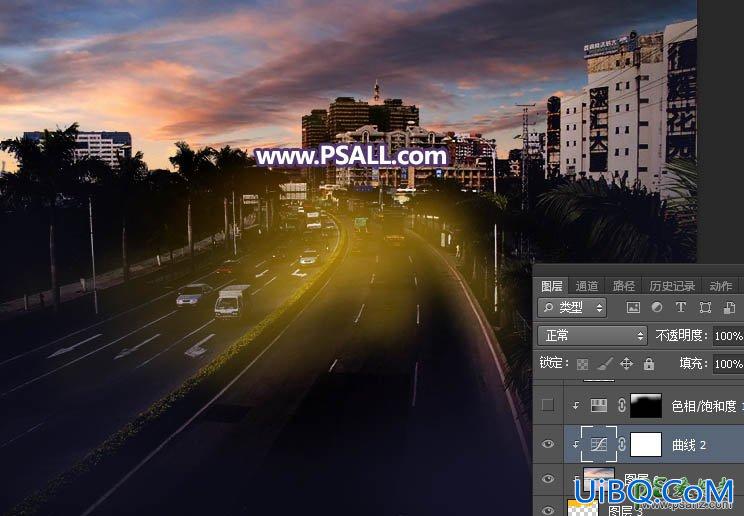This screenshot has width=744, height=516.
Task: Select the 色相/饱和度 layer name
Action: [x=704, y=406]
